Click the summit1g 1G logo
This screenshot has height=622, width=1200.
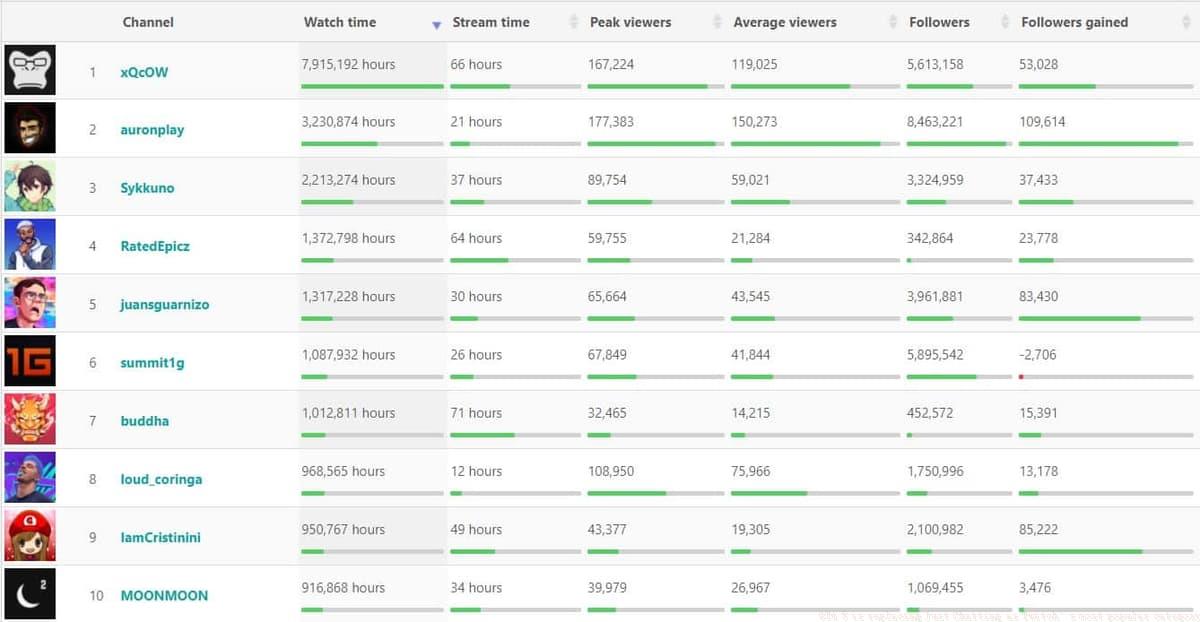point(30,361)
